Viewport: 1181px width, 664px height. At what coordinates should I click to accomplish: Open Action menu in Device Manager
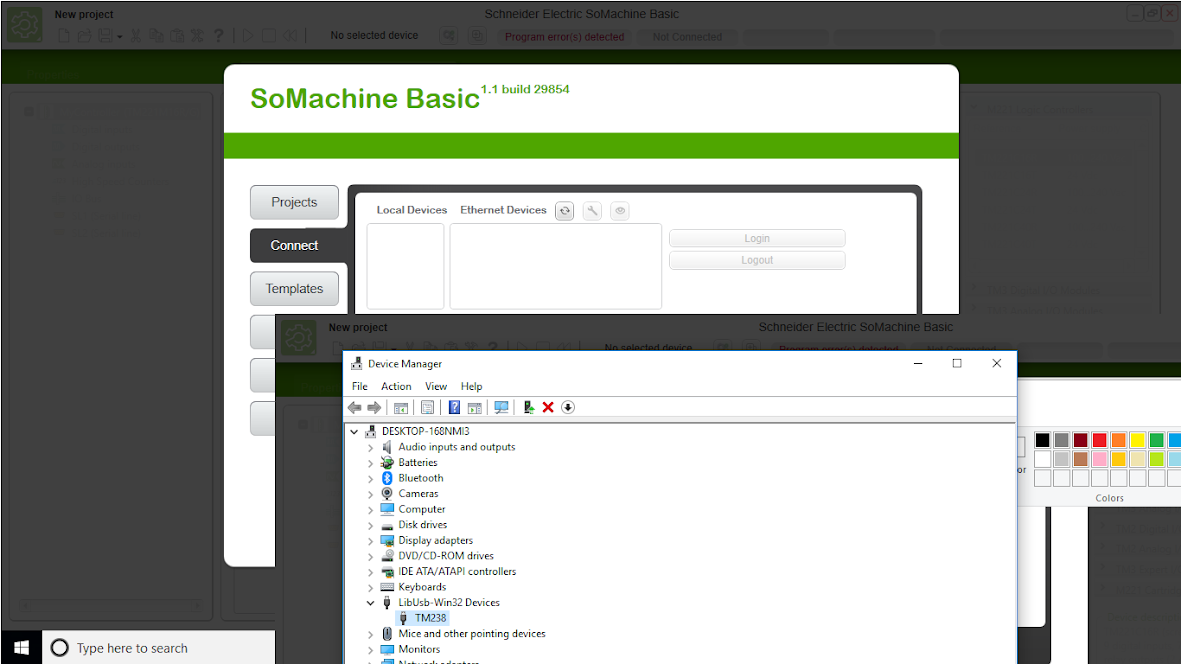396,386
